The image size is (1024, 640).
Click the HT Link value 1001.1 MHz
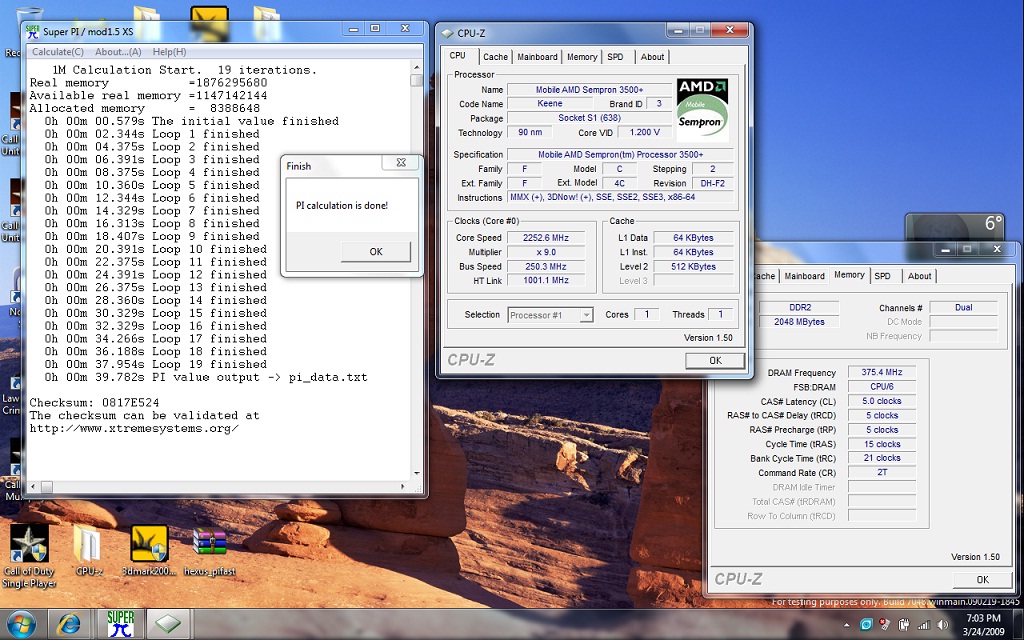[545, 280]
